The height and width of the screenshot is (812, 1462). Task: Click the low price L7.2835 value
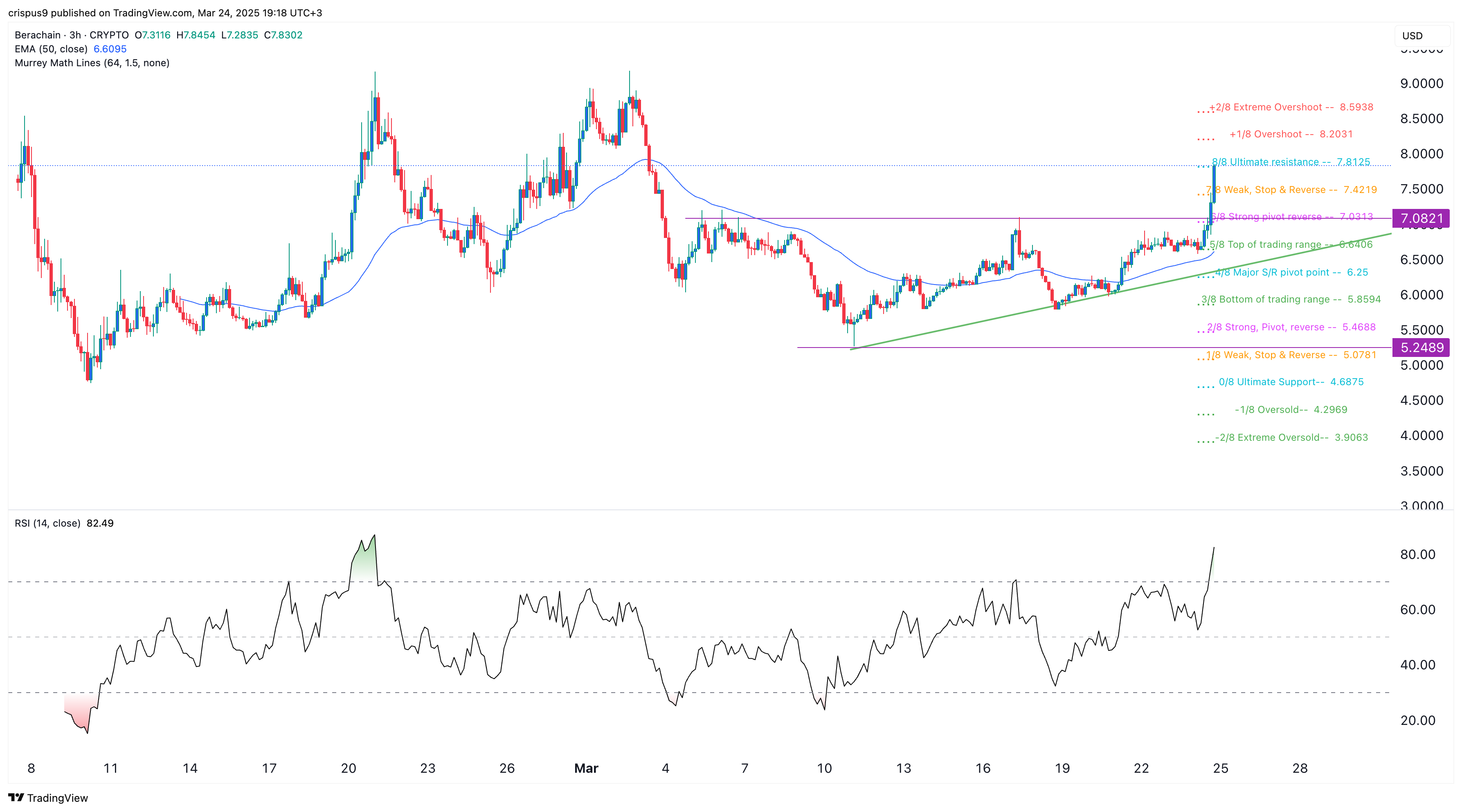pos(239,35)
